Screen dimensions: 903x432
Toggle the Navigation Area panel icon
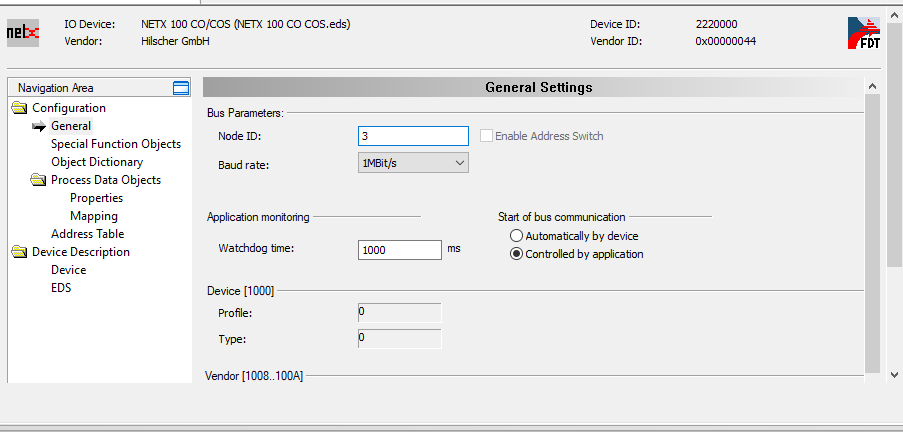point(181,88)
